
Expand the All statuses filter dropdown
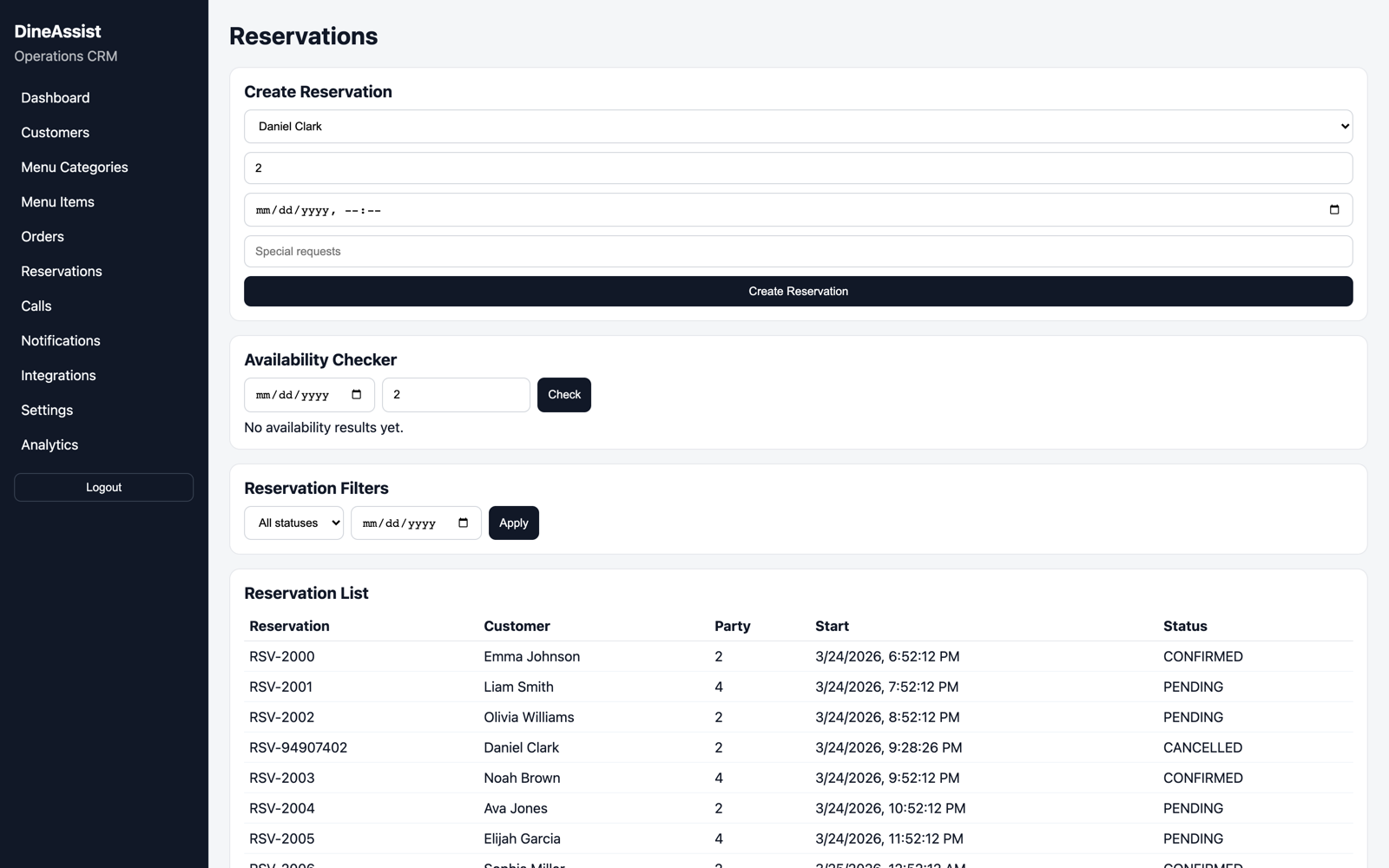coord(293,523)
